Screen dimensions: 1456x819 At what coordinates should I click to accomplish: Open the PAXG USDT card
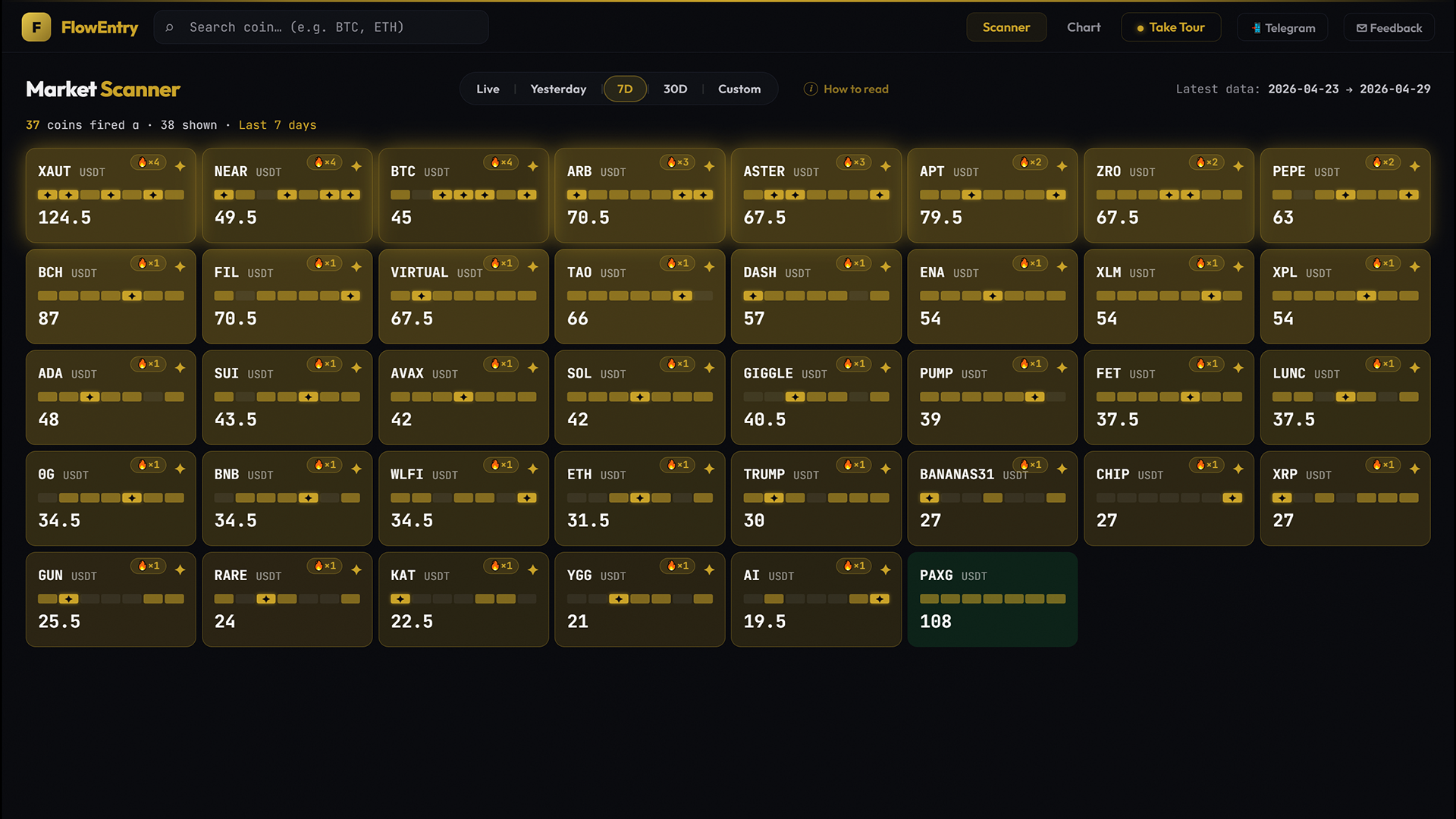point(993,599)
